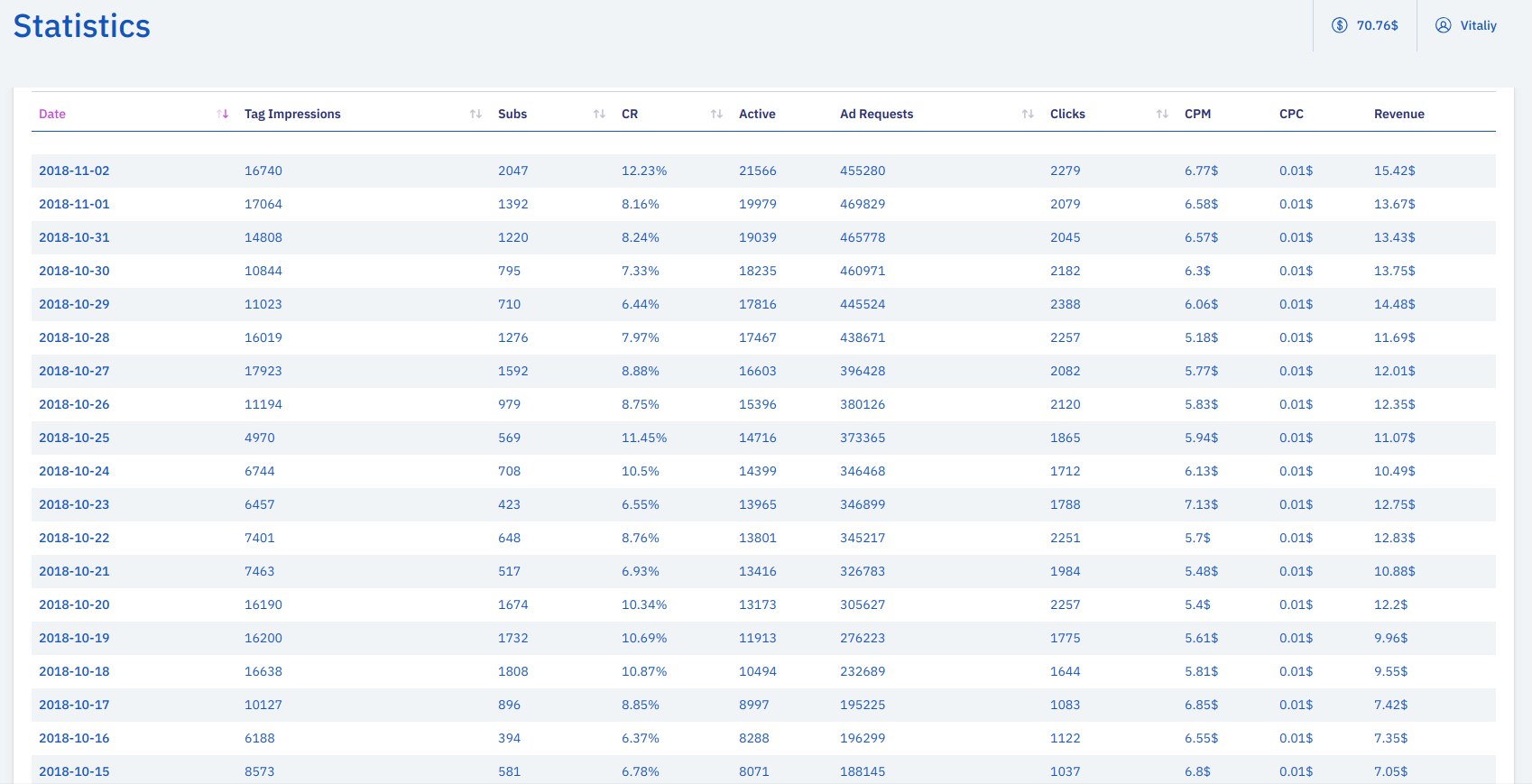Click CPC 0.01$ in 2018-10-26 row
Image resolution: width=1532 pixels, height=784 pixels.
[x=1297, y=404]
